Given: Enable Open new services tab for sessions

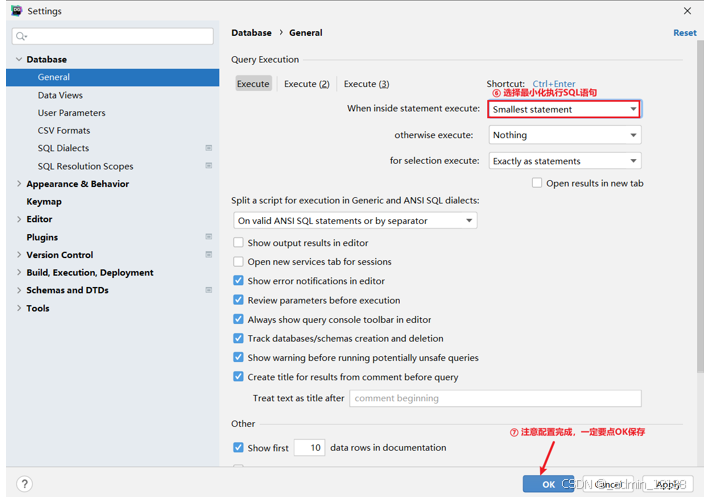Looking at the screenshot, I should pos(238,261).
